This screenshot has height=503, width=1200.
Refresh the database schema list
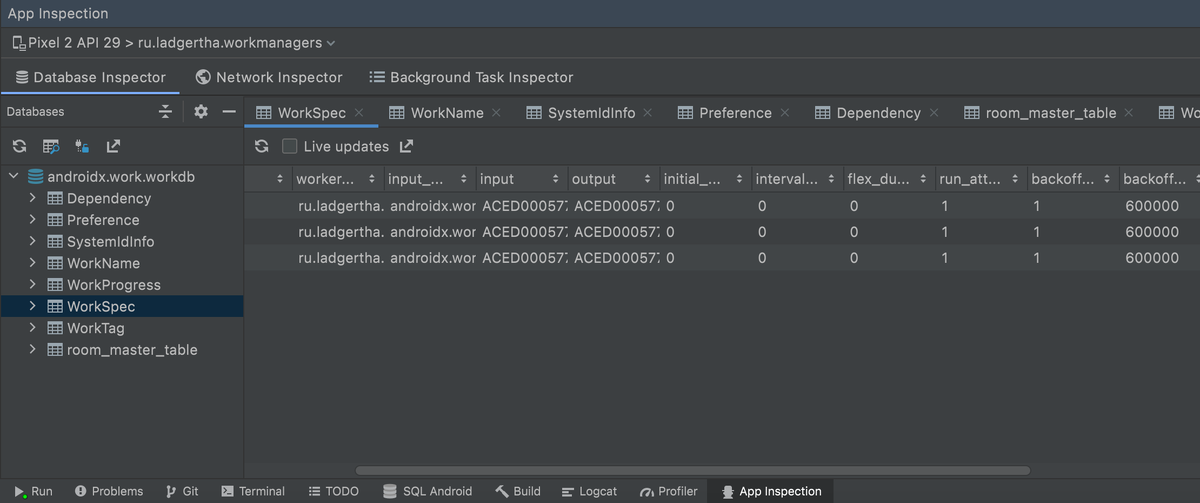click(19, 147)
